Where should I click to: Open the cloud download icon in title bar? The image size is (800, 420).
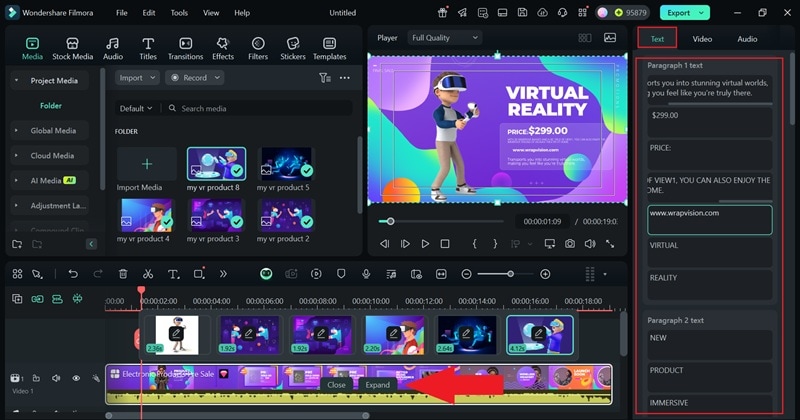click(x=542, y=13)
